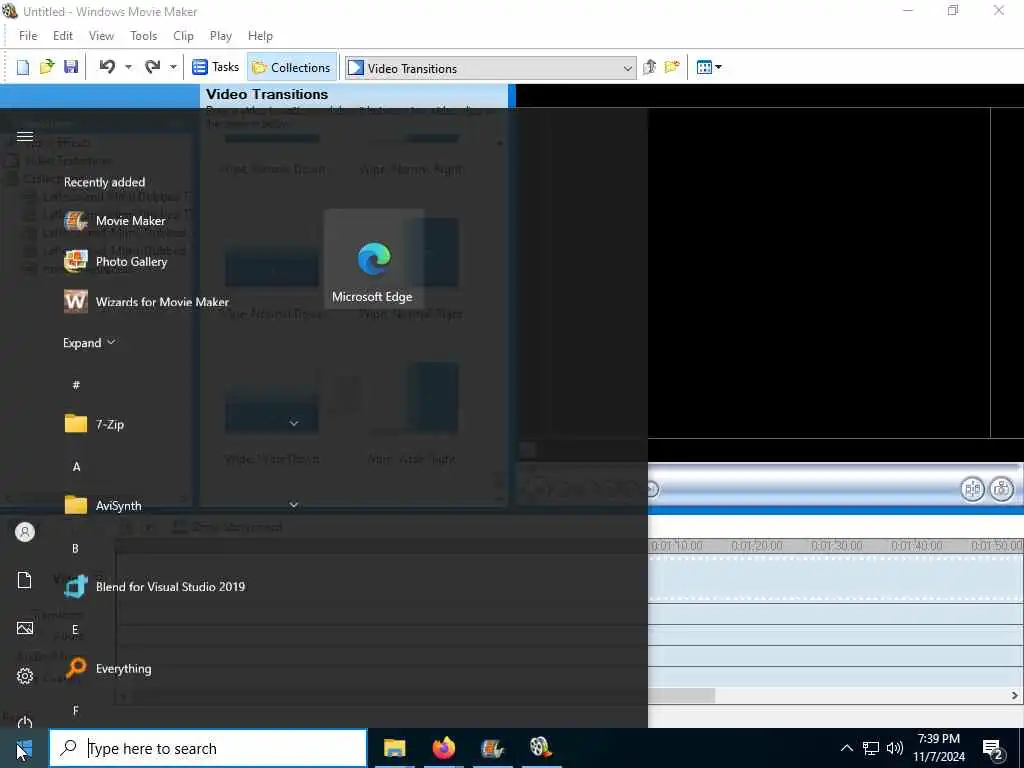Click the timeline scrollbar right arrow
The height and width of the screenshot is (768, 1024).
1015,696
